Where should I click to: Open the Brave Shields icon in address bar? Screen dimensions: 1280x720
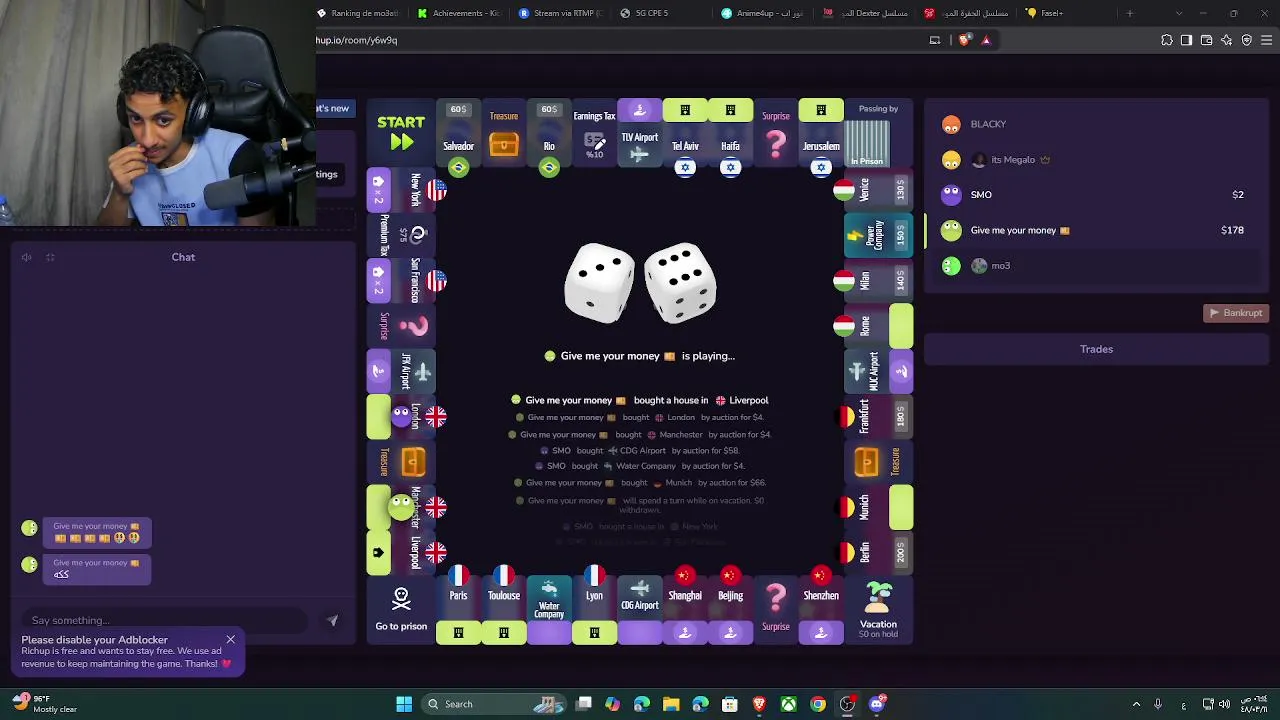pyautogui.click(x=964, y=40)
